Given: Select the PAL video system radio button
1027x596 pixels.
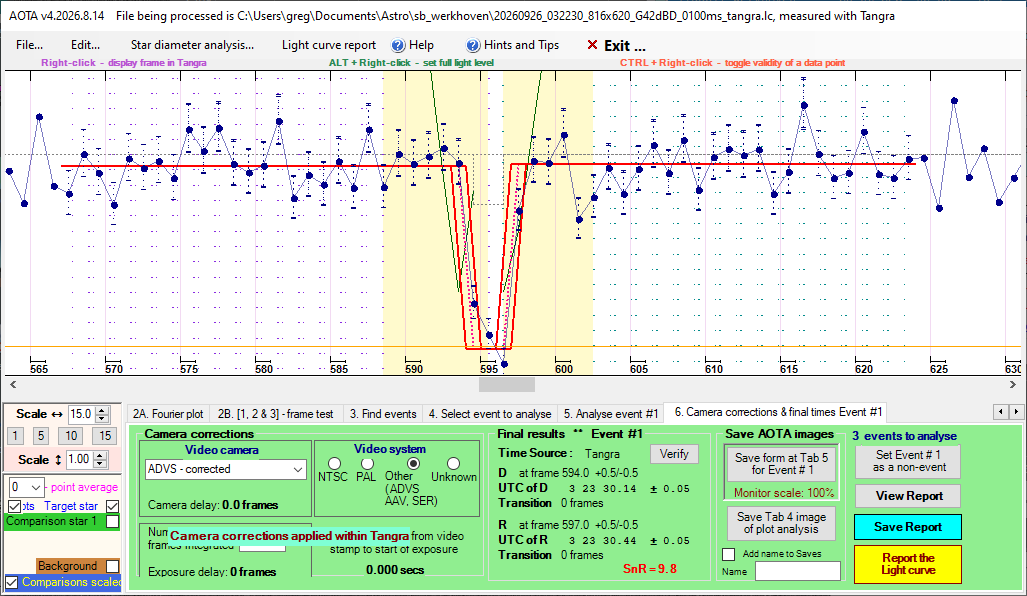Looking at the screenshot, I should tap(367, 464).
